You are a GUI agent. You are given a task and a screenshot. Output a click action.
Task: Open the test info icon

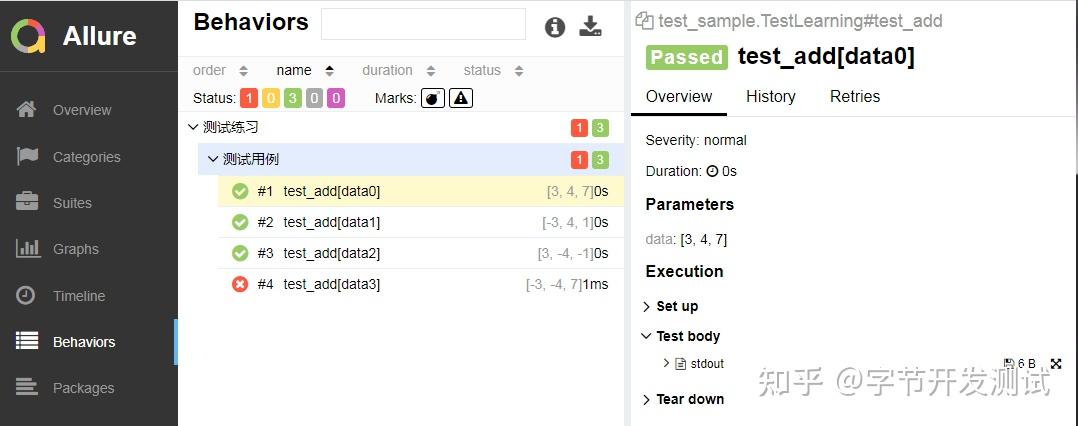(x=555, y=27)
